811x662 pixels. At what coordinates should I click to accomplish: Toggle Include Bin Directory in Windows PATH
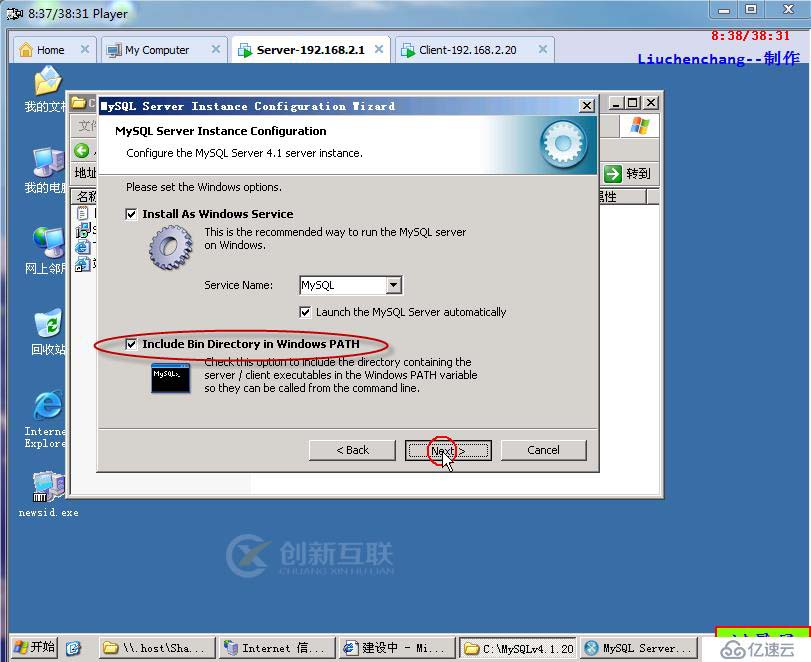click(x=131, y=344)
